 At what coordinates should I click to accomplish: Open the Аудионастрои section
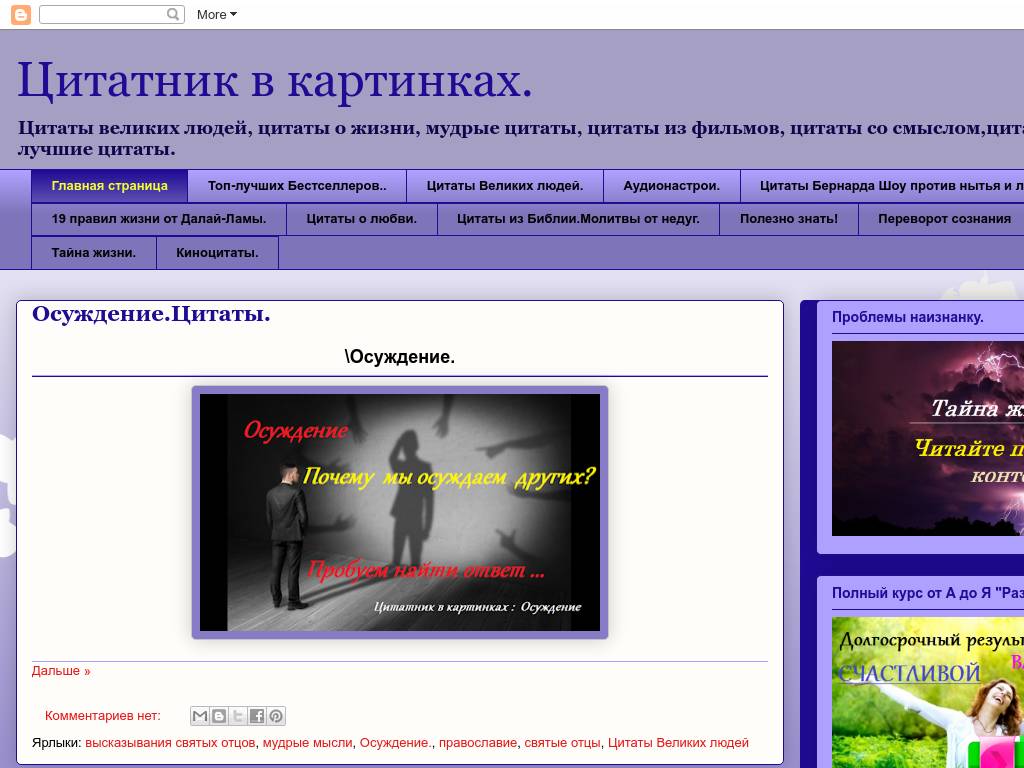[672, 185]
